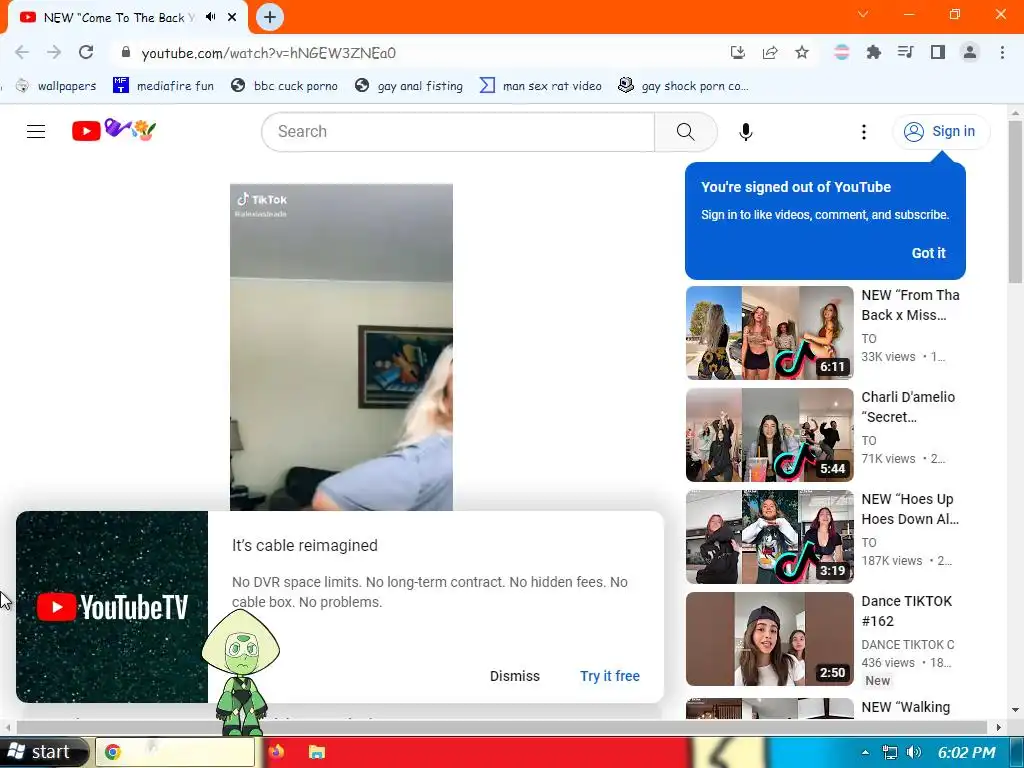The height and width of the screenshot is (768, 1024).
Task: Click the NEW "Walking" video title
Action: click(x=905, y=707)
